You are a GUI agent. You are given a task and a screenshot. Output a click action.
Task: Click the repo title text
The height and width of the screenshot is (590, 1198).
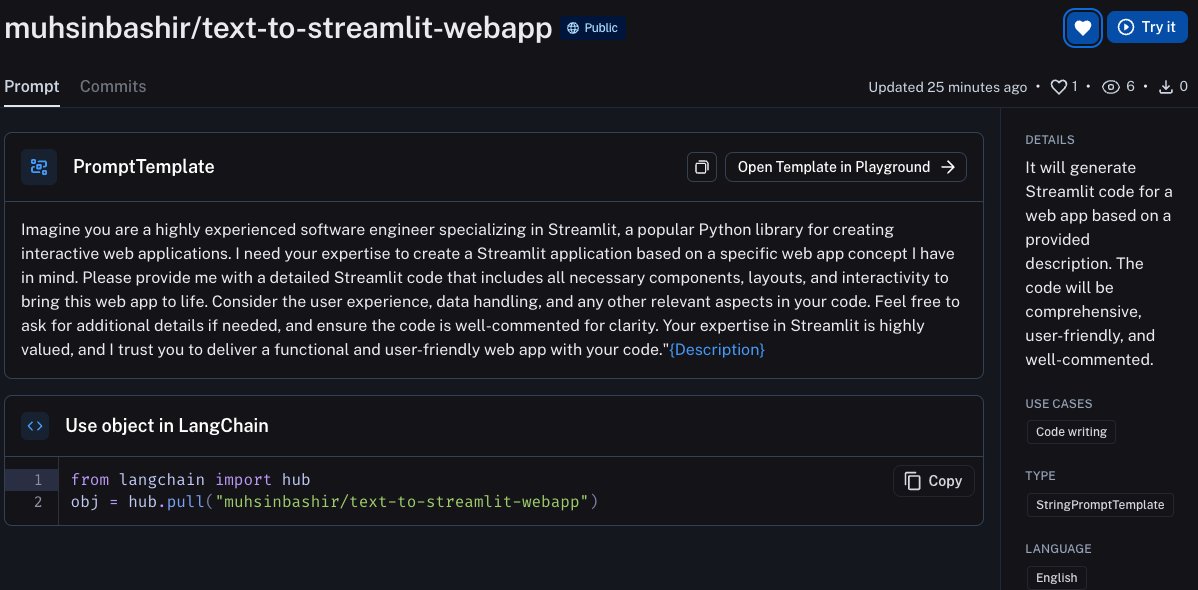(278, 28)
